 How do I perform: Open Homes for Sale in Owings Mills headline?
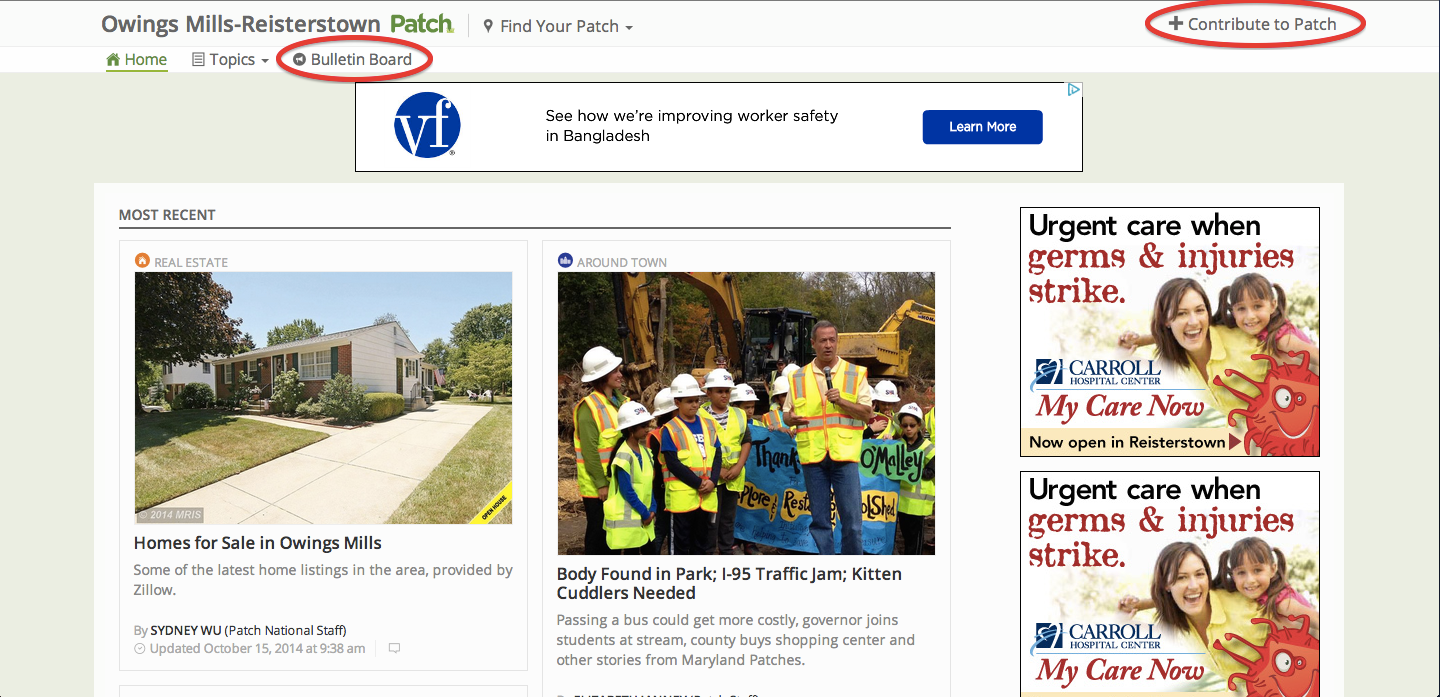258,543
